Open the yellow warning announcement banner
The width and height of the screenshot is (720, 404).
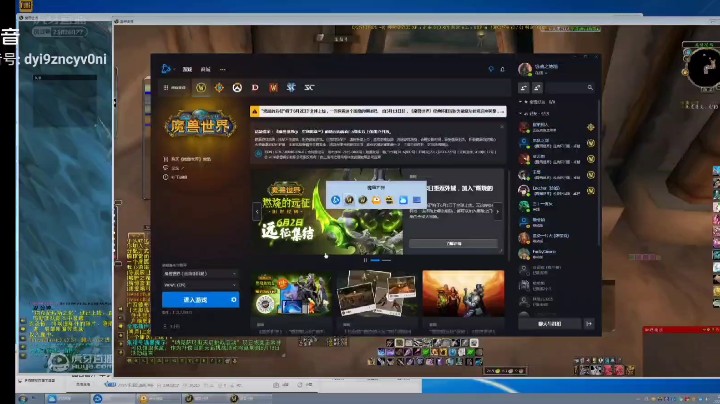pos(378,111)
